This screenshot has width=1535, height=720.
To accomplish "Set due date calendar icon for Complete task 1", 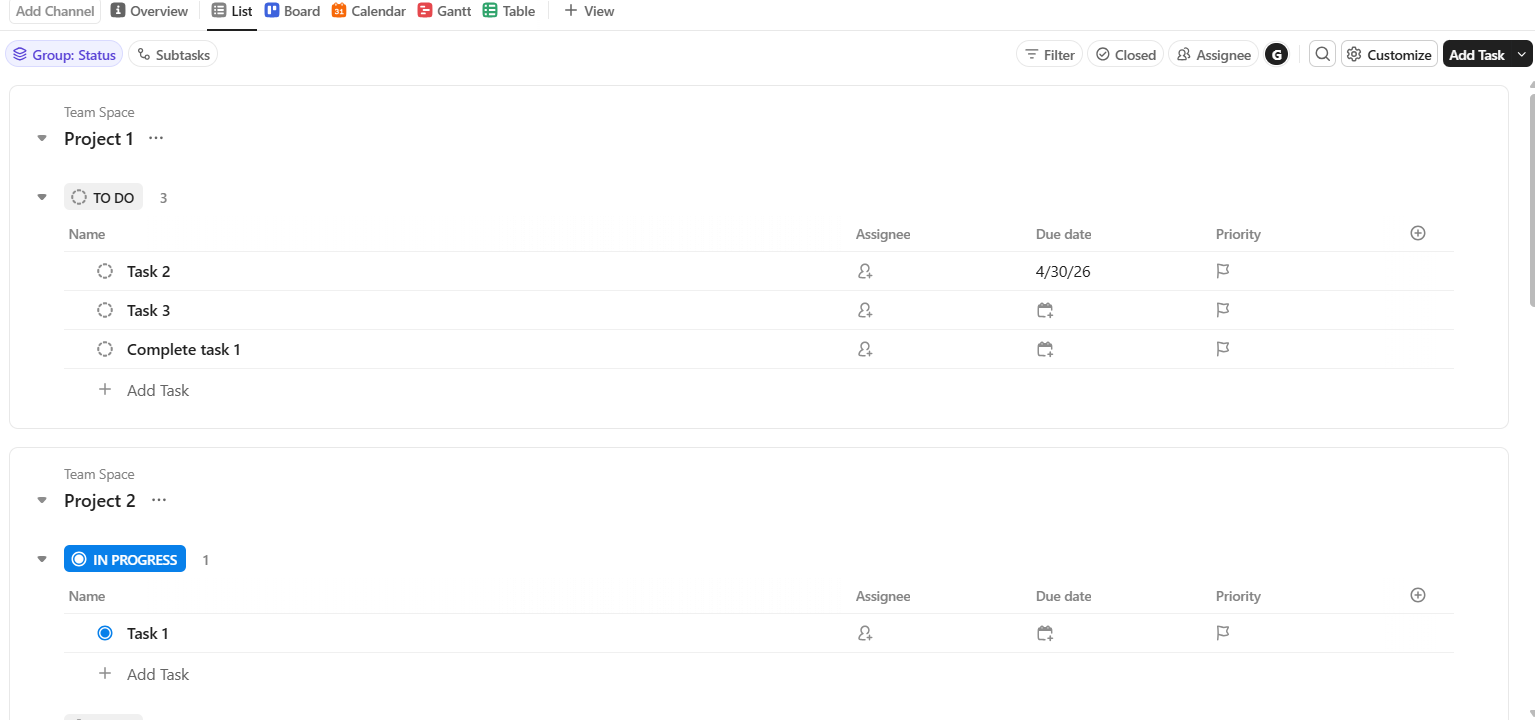I will tap(1045, 349).
